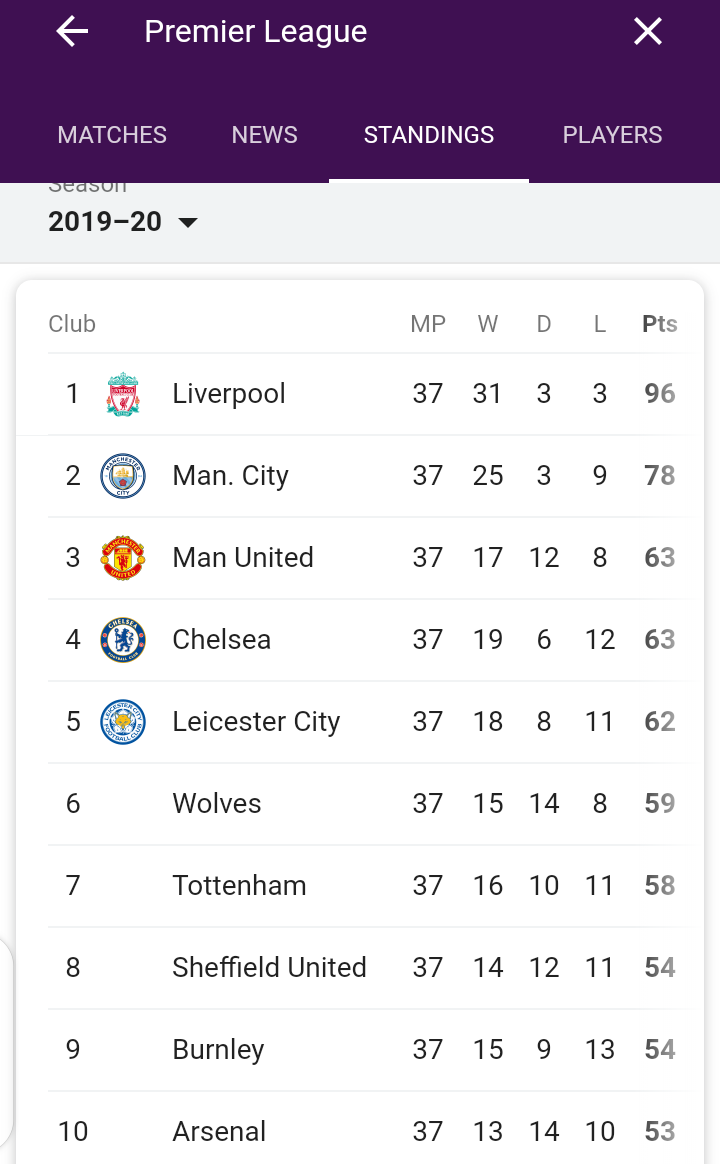Click the MP column header
720x1164 pixels.
(x=428, y=324)
